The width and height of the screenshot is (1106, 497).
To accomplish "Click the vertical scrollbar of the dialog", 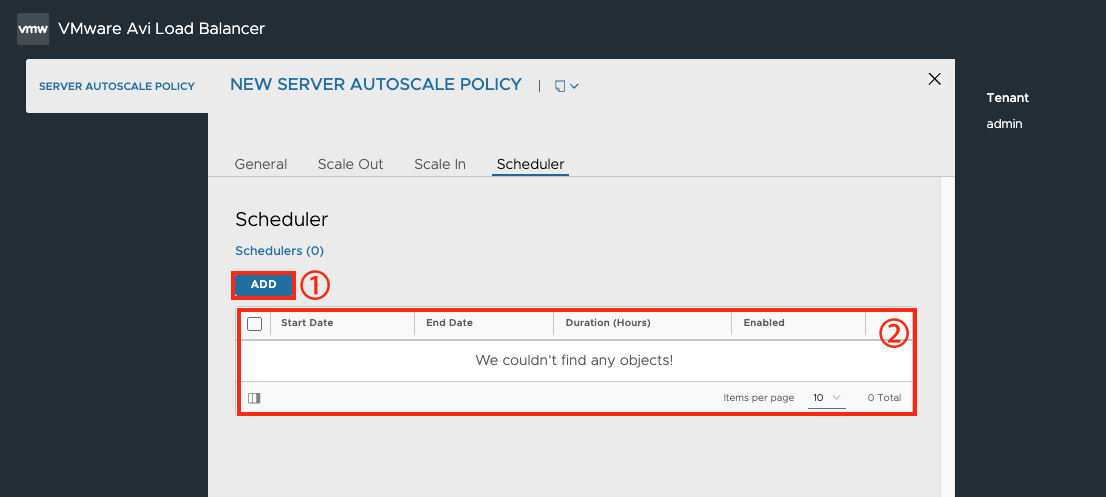I will tap(947, 337).
